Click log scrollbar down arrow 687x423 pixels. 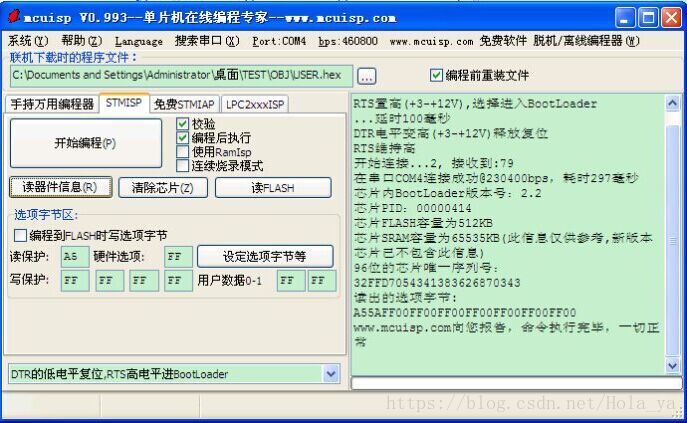tap(673, 365)
